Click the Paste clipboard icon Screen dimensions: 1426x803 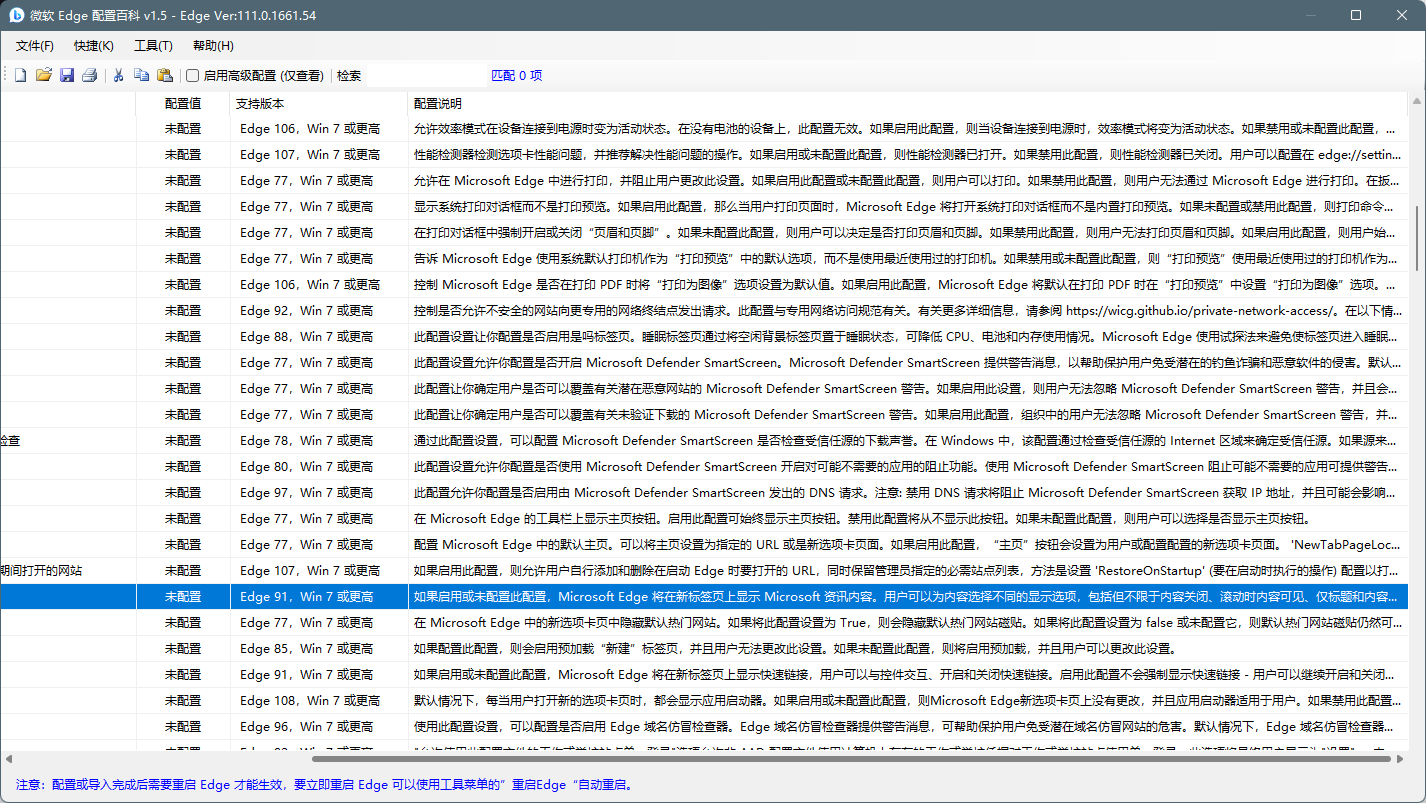165,75
